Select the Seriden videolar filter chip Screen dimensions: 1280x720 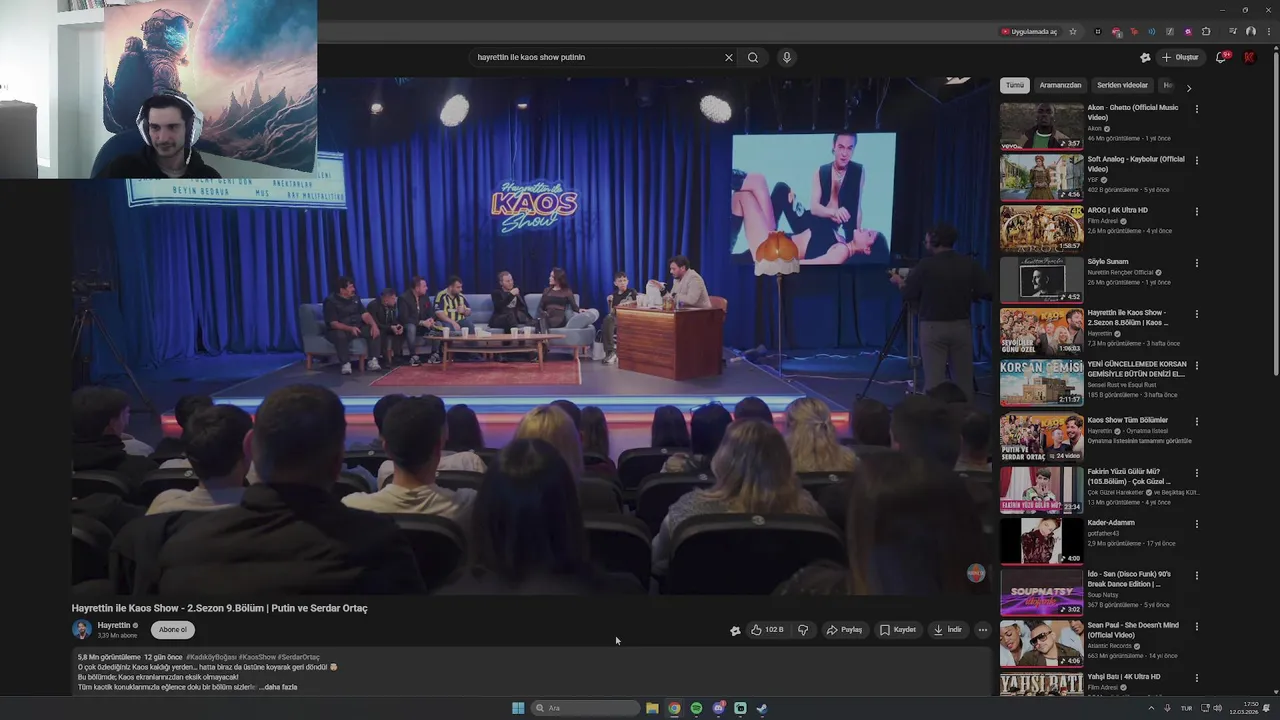click(x=1122, y=85)
